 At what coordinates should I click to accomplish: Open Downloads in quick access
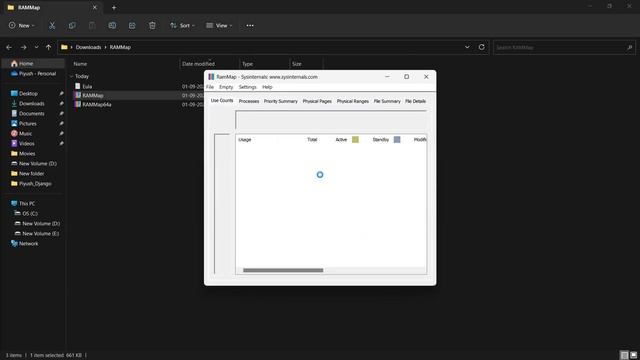point(27,104)
